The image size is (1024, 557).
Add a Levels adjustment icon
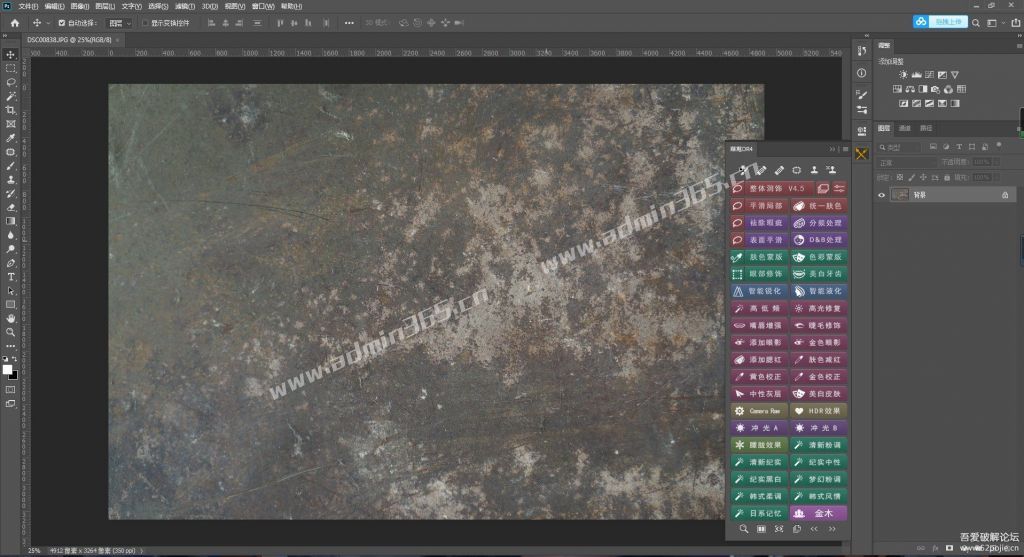pos(916,75)
